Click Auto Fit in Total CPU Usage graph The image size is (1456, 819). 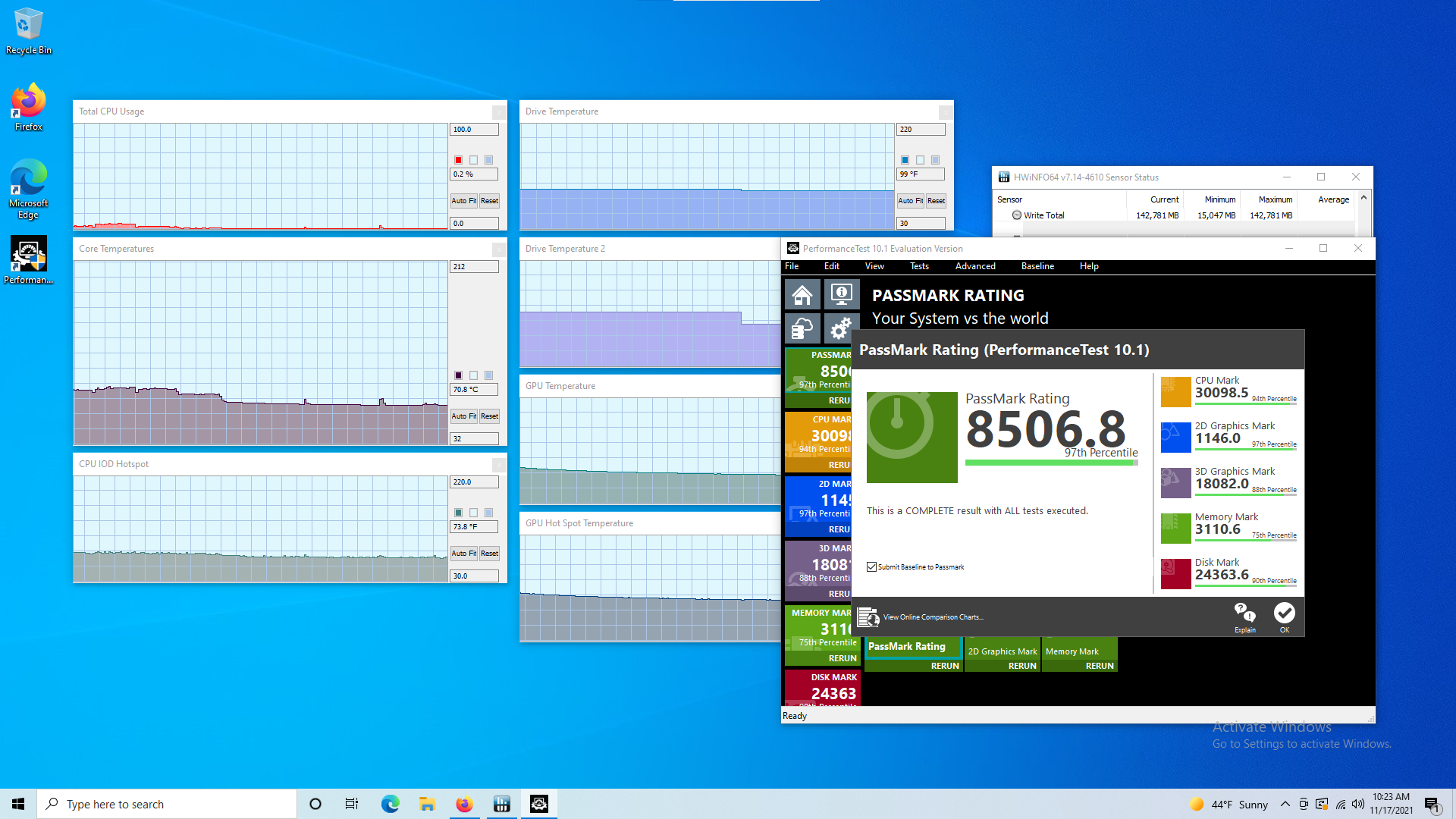[x=463, y=201]
